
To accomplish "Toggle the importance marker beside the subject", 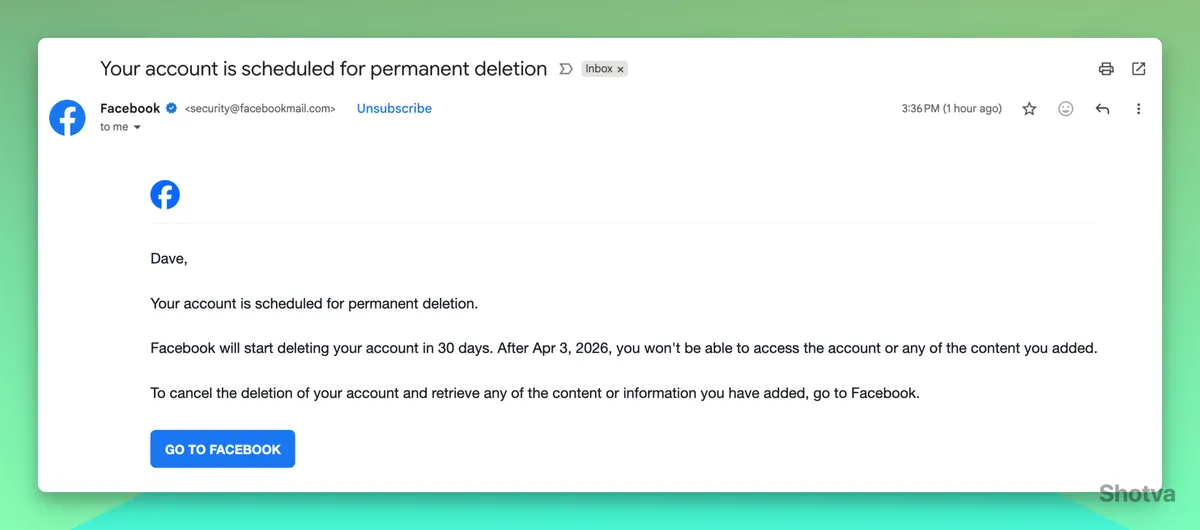I will point(565,69).
